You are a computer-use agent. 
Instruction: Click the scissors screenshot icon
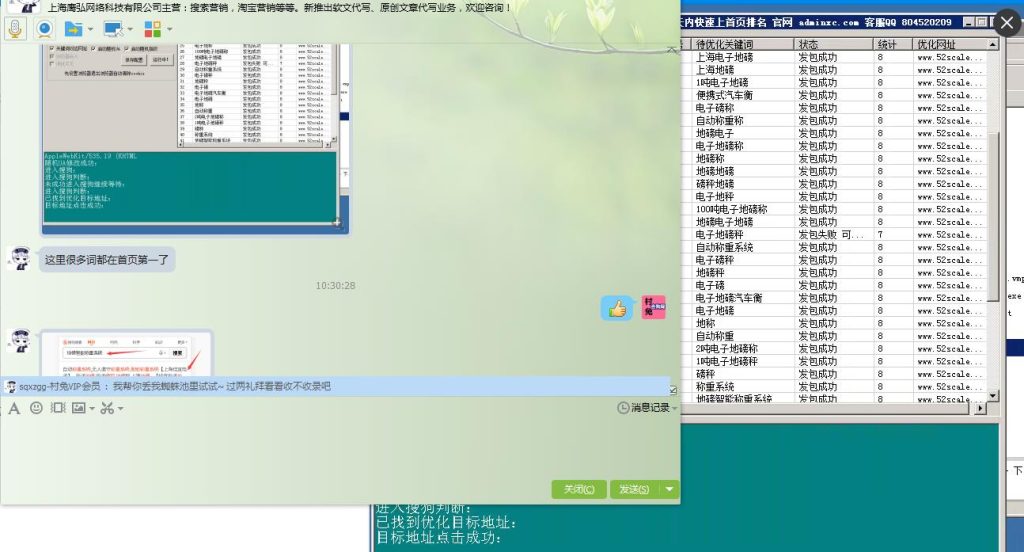click(x=107, y=408)
